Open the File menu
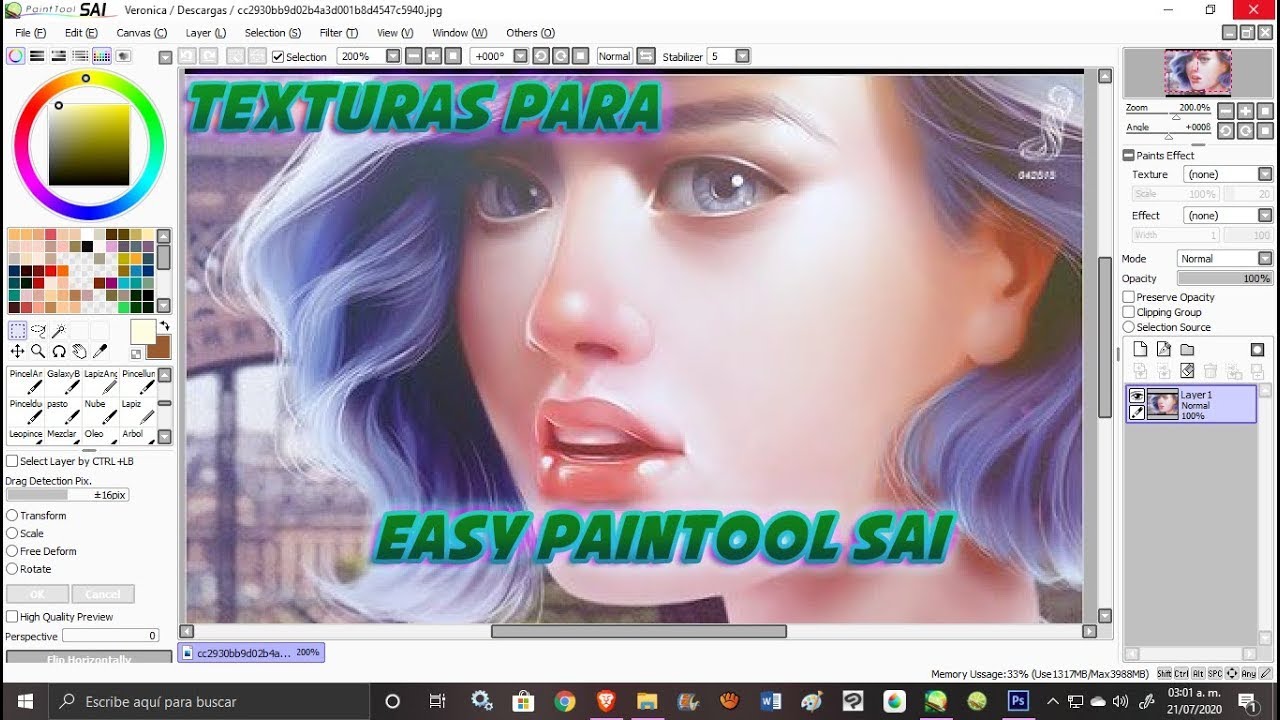 click(31, 33)
